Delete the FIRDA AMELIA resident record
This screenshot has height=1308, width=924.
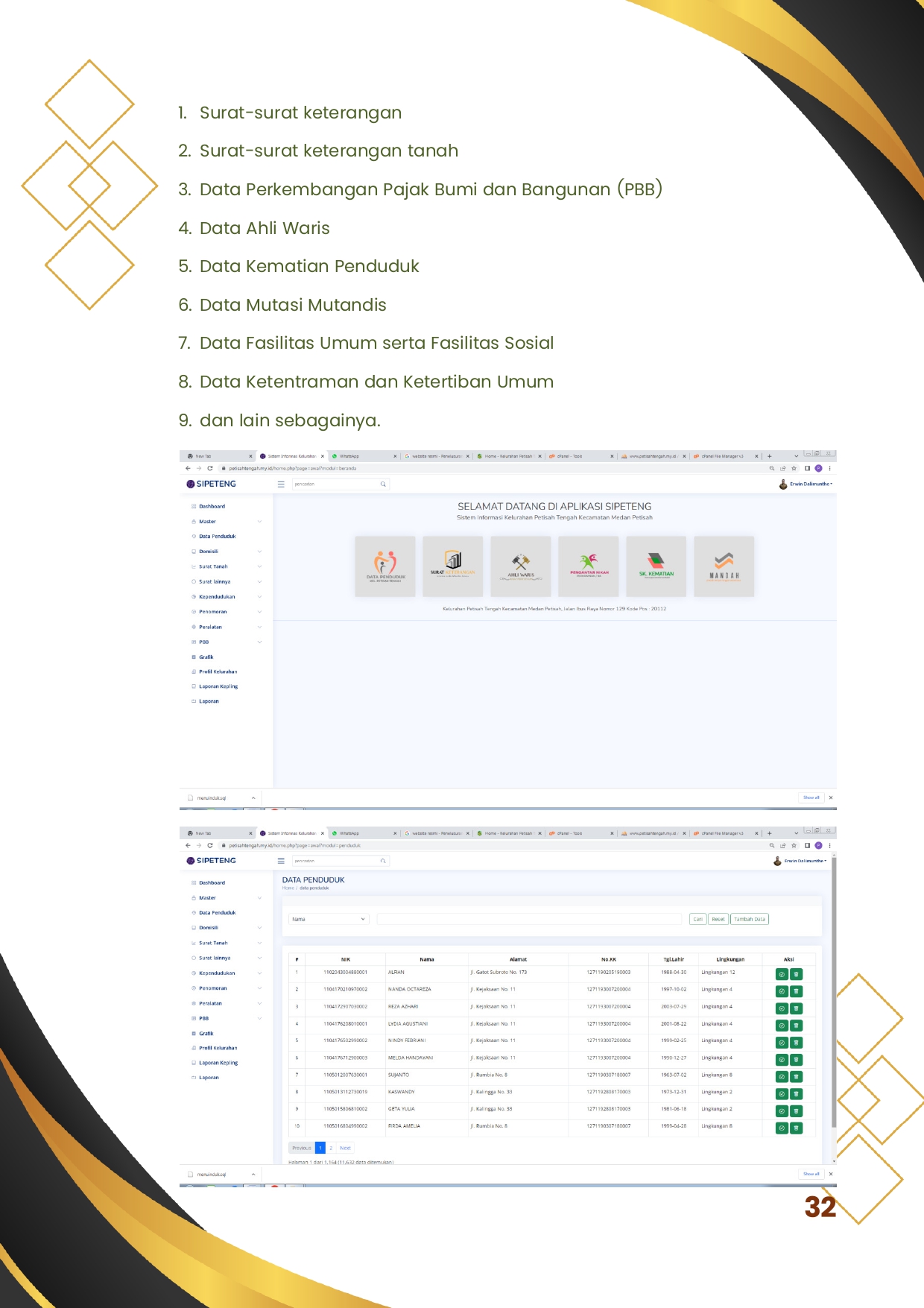tap(796, 1128)
